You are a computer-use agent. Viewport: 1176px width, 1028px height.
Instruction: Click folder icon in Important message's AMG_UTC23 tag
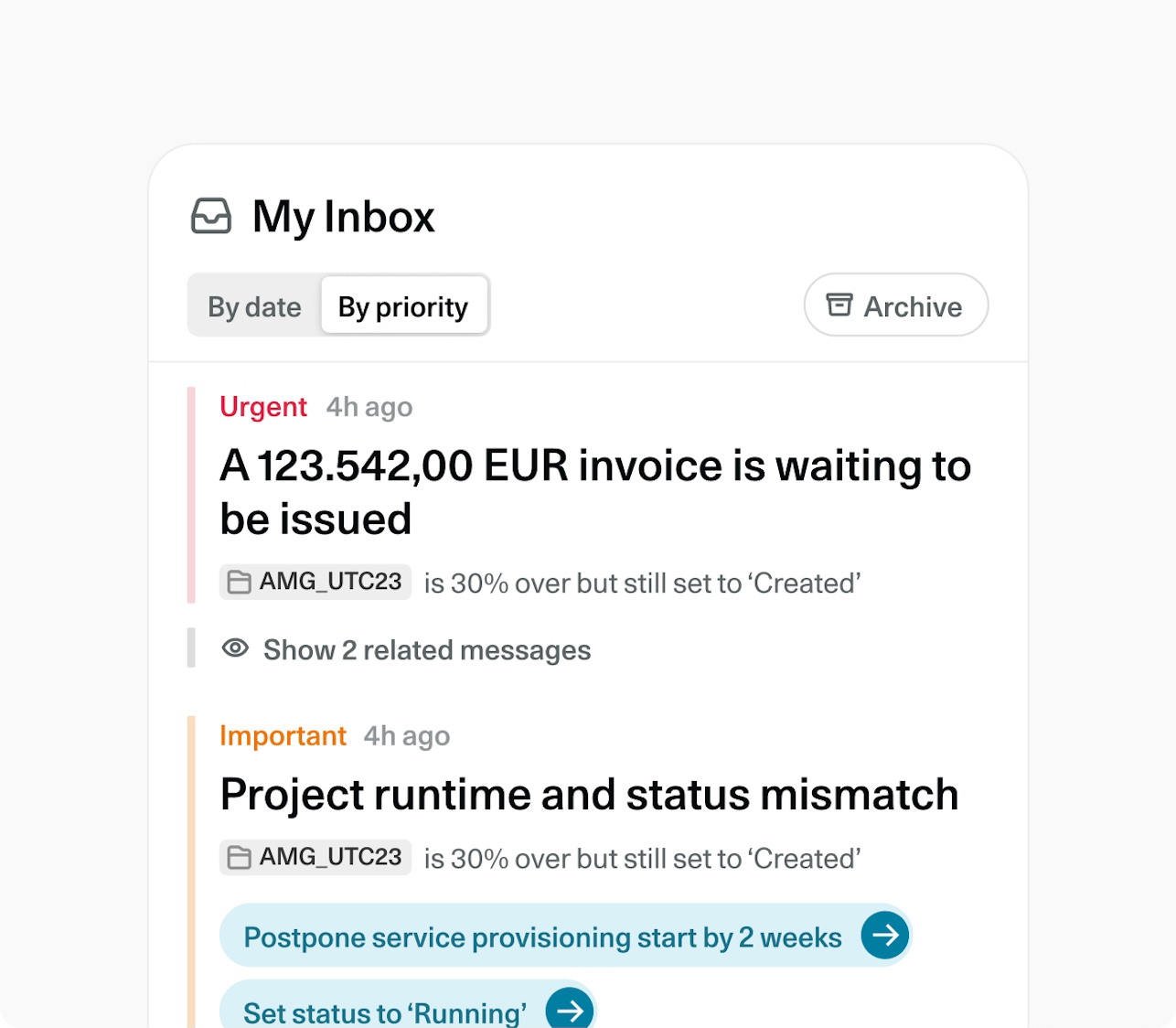[x=240, y=858]
